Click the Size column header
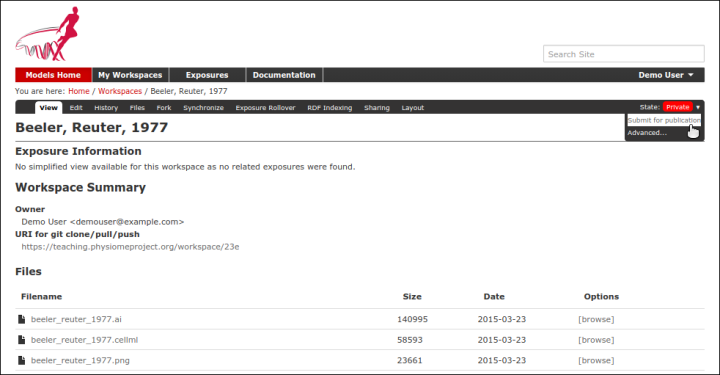 412,297
